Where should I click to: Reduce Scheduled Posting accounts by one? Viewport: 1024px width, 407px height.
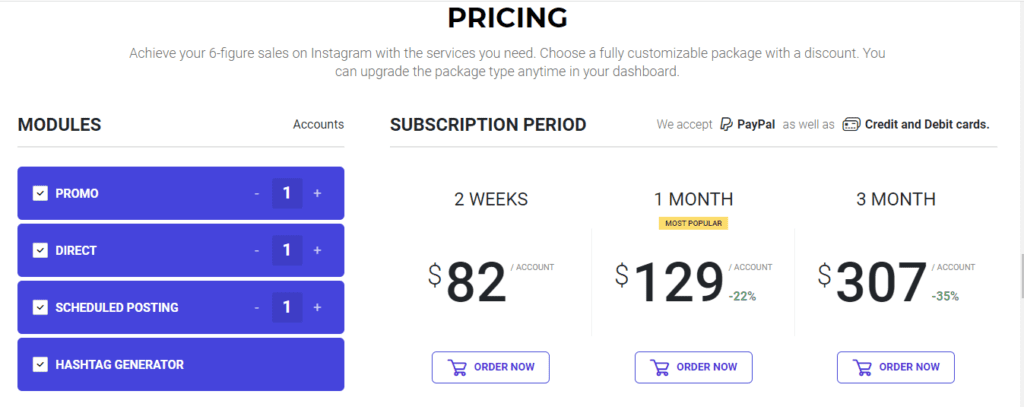(x=257, y=307)
